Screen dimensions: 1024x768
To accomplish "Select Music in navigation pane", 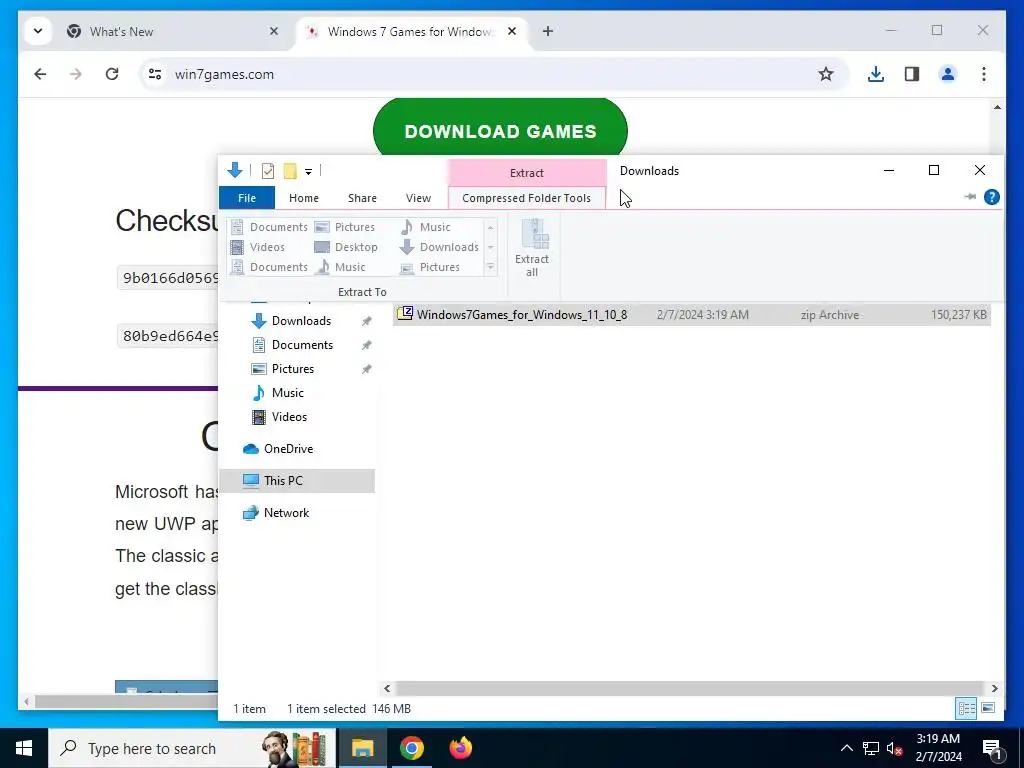I will tap(287, 392).
